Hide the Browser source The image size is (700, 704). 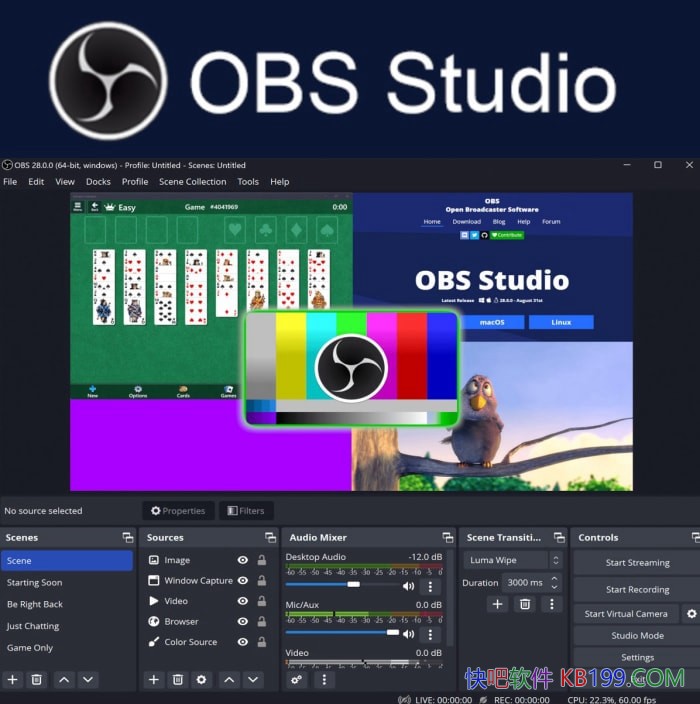click(242, 621)
